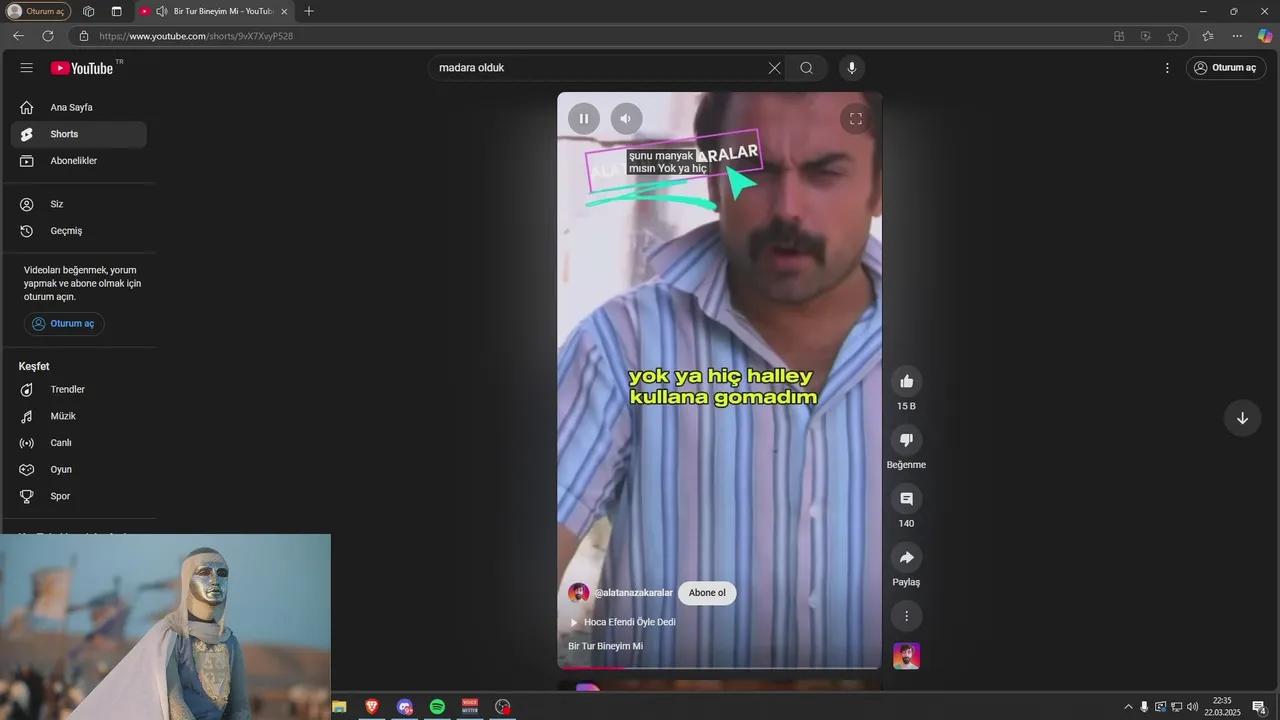Pause the Shorts video

coord(584,119)
